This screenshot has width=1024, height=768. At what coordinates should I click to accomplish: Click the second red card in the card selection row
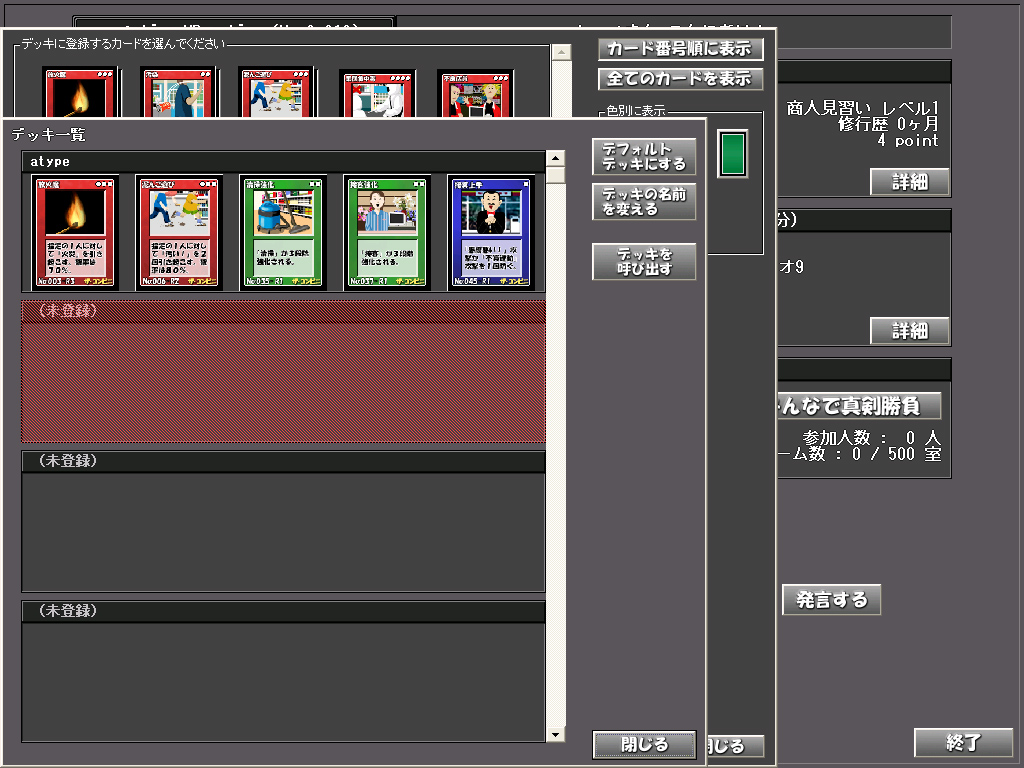[x=179, y=93]
